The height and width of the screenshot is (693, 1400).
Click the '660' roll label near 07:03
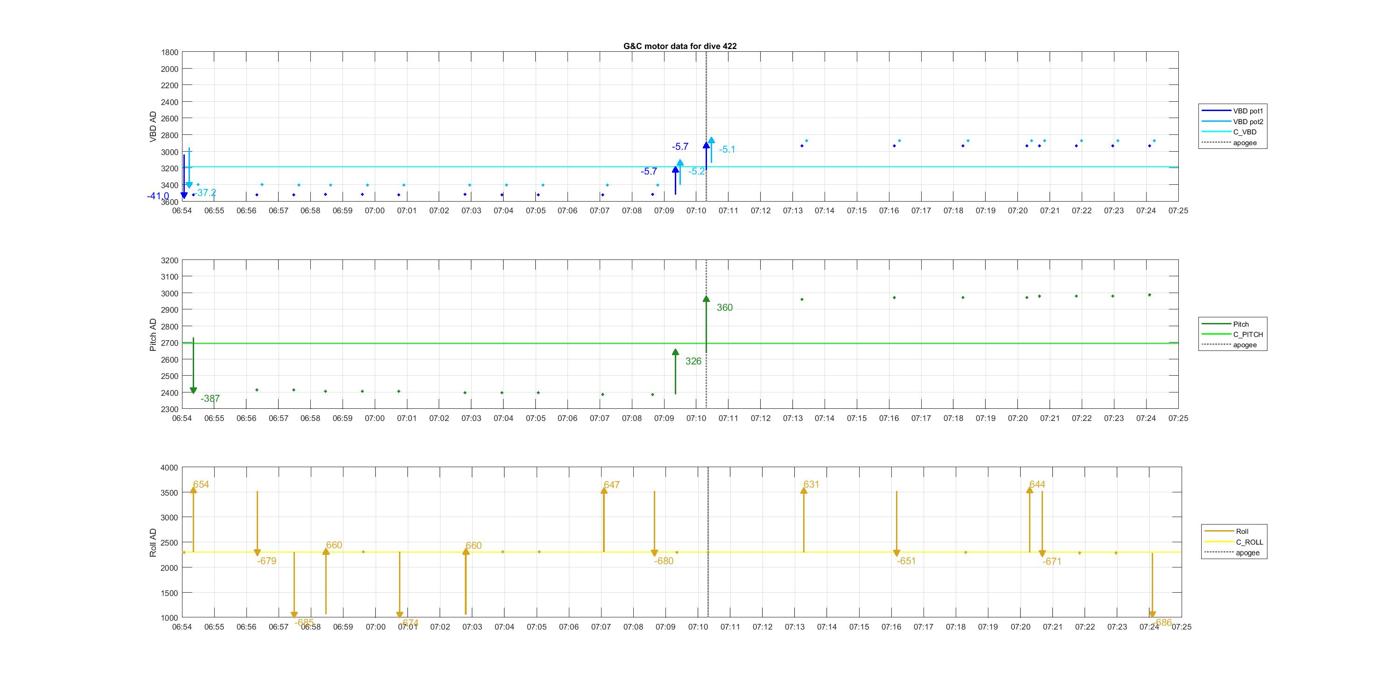(473, 545)
